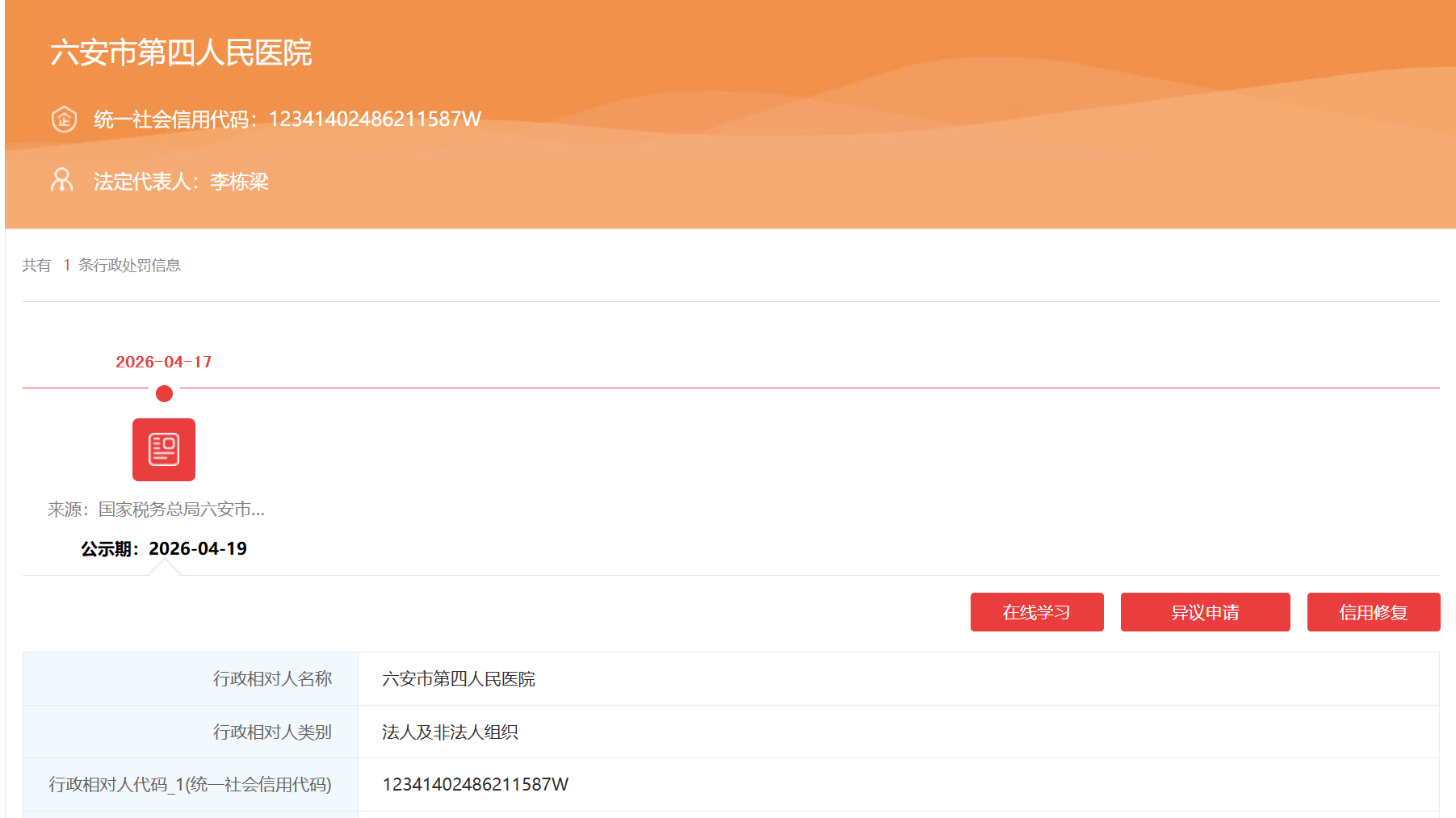Click the table value 六安市第四人民医院
1456x818 pixels.
pos(459,679)
